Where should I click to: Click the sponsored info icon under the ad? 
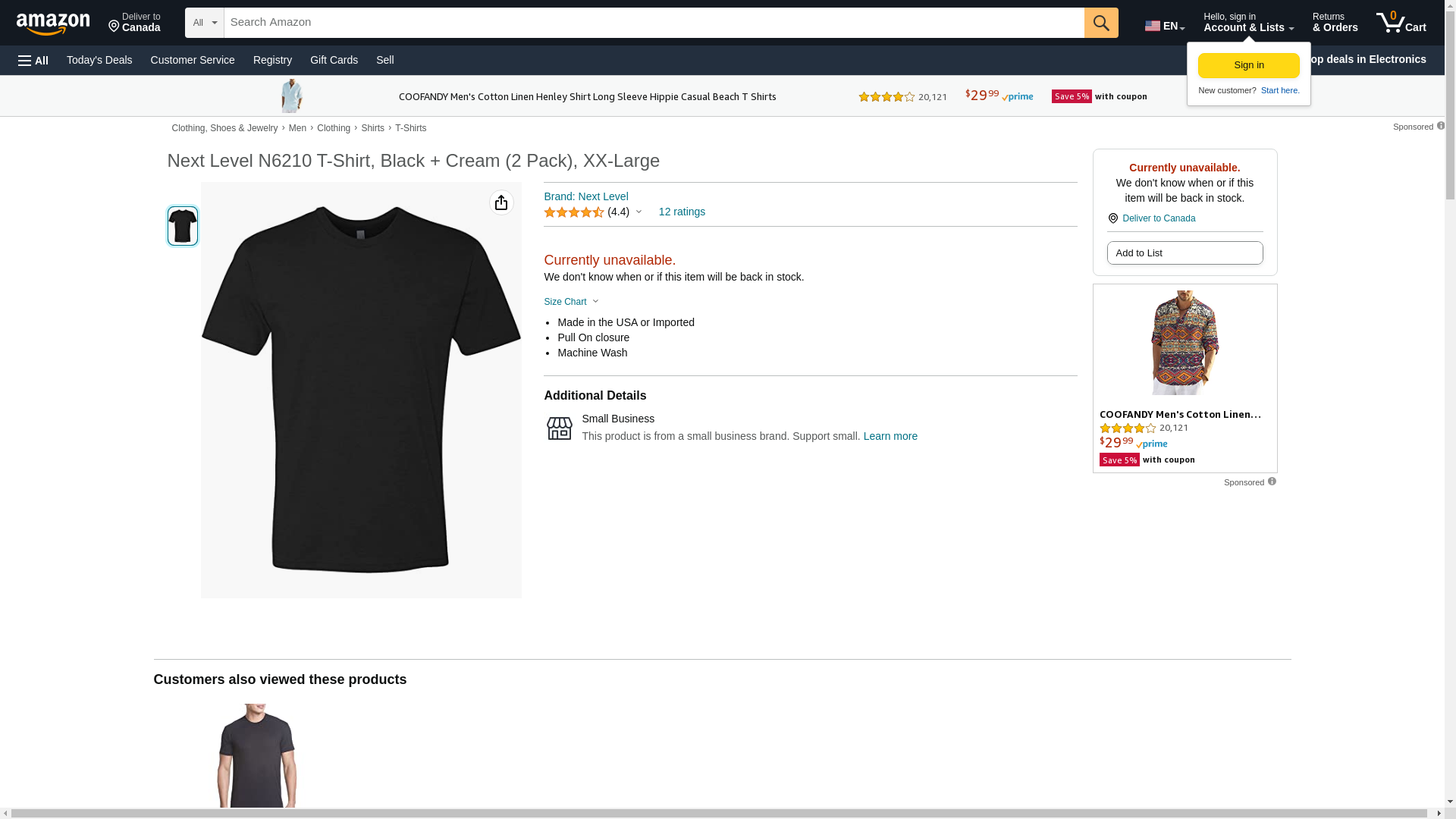1272,482
